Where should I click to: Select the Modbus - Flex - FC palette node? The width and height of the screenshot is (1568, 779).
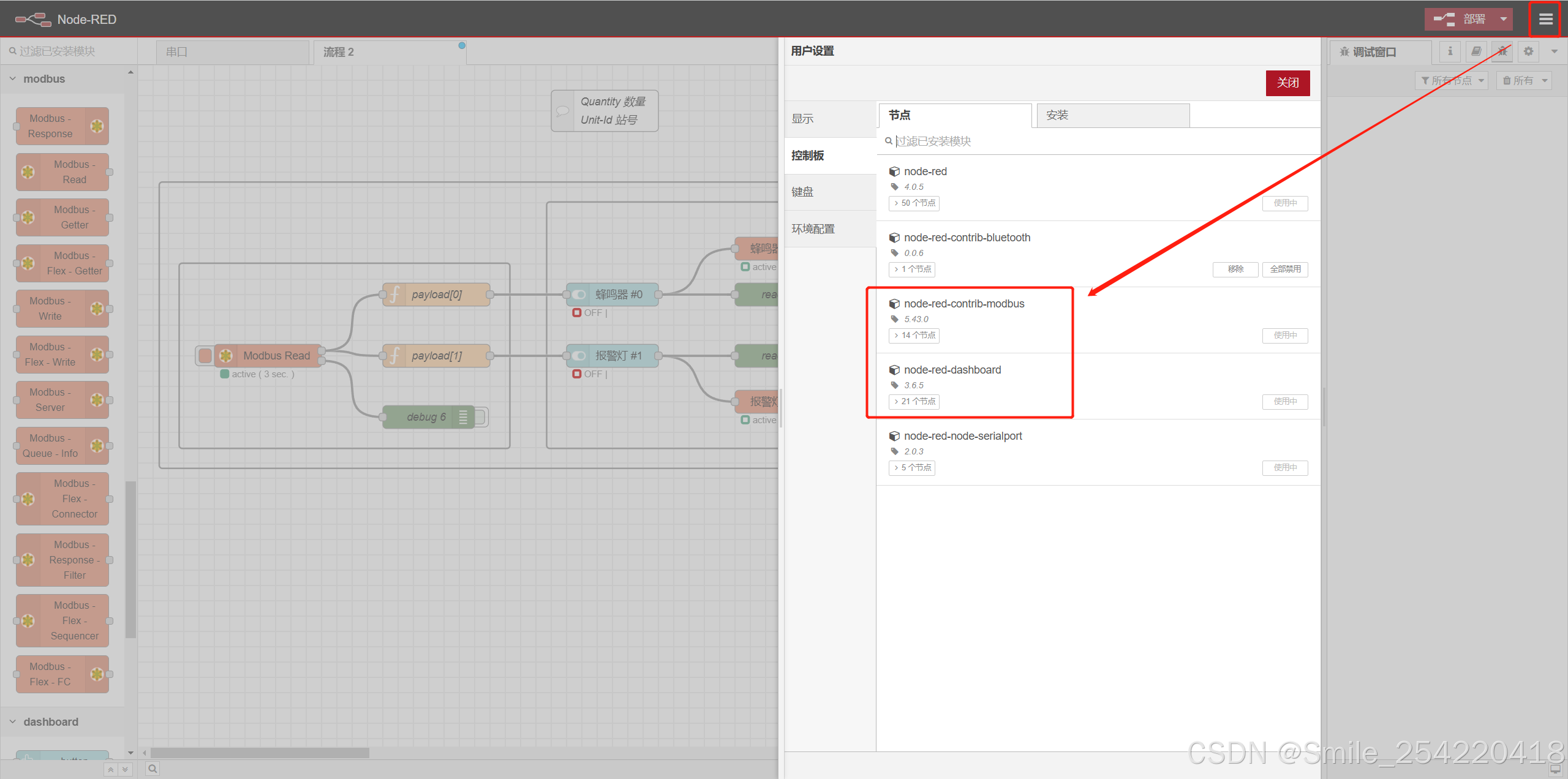62,674
